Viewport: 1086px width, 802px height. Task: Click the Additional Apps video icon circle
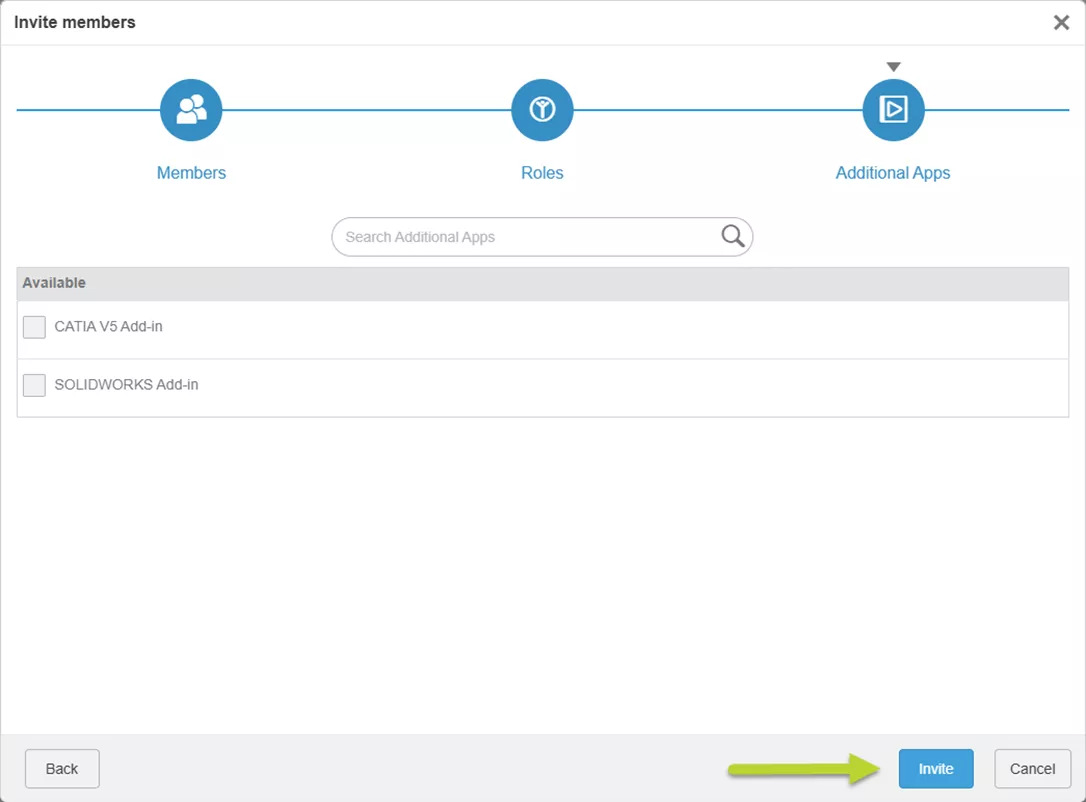[893, 110]
